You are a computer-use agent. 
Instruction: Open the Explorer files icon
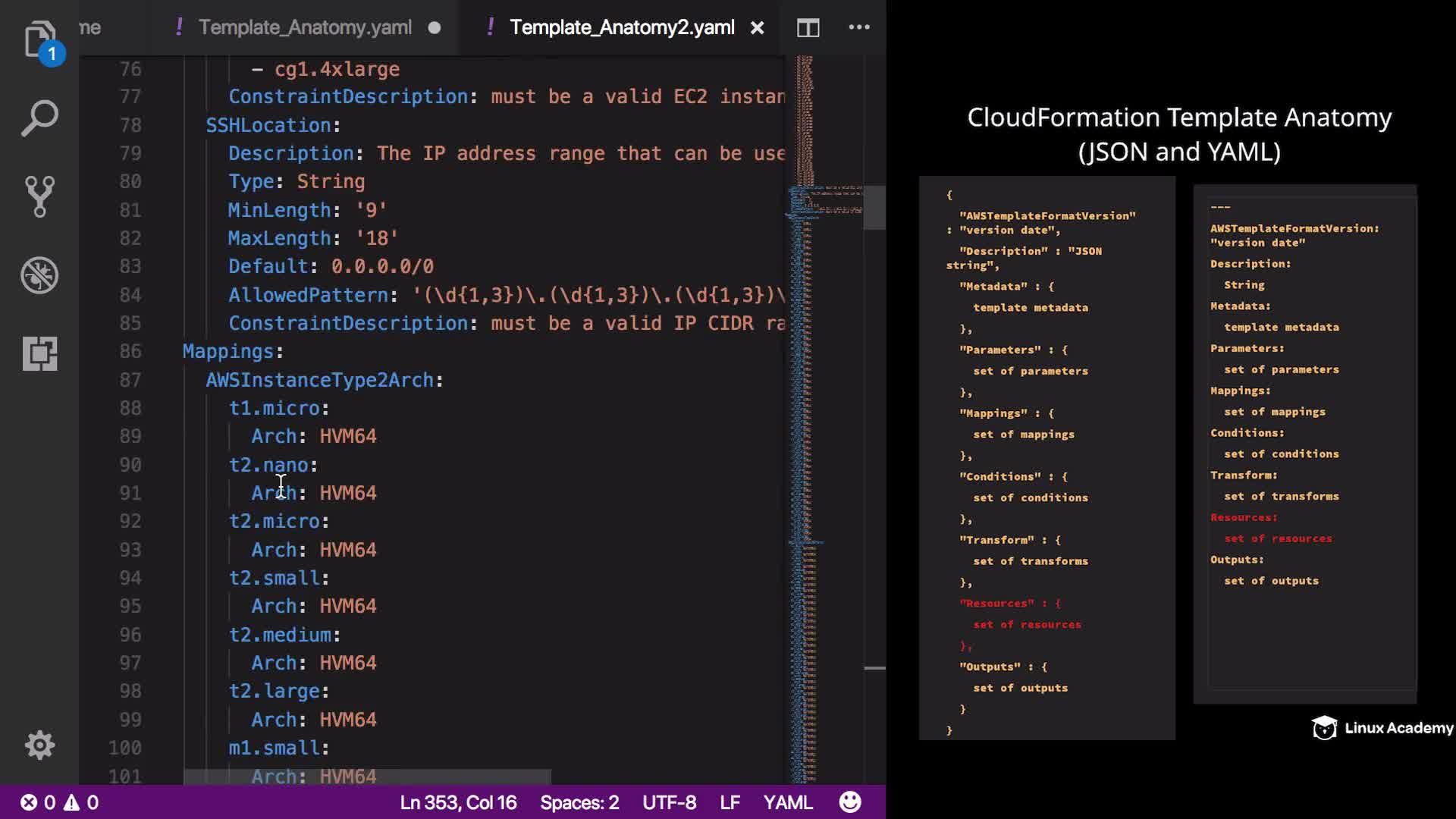[39, 39]
